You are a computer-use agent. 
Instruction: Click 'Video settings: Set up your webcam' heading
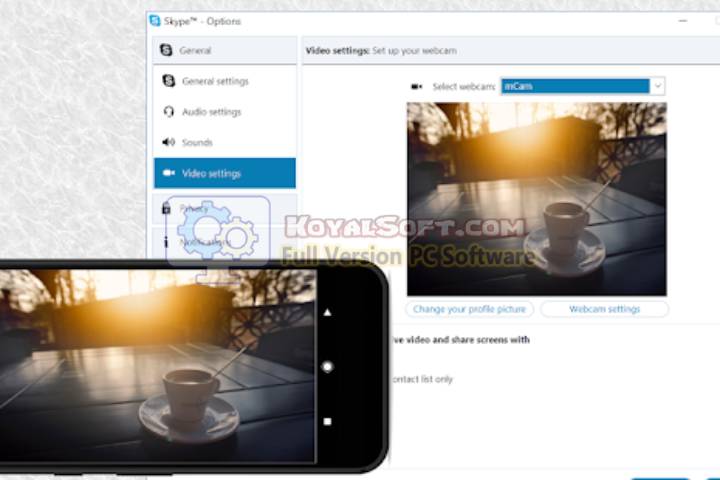[381, 51]
